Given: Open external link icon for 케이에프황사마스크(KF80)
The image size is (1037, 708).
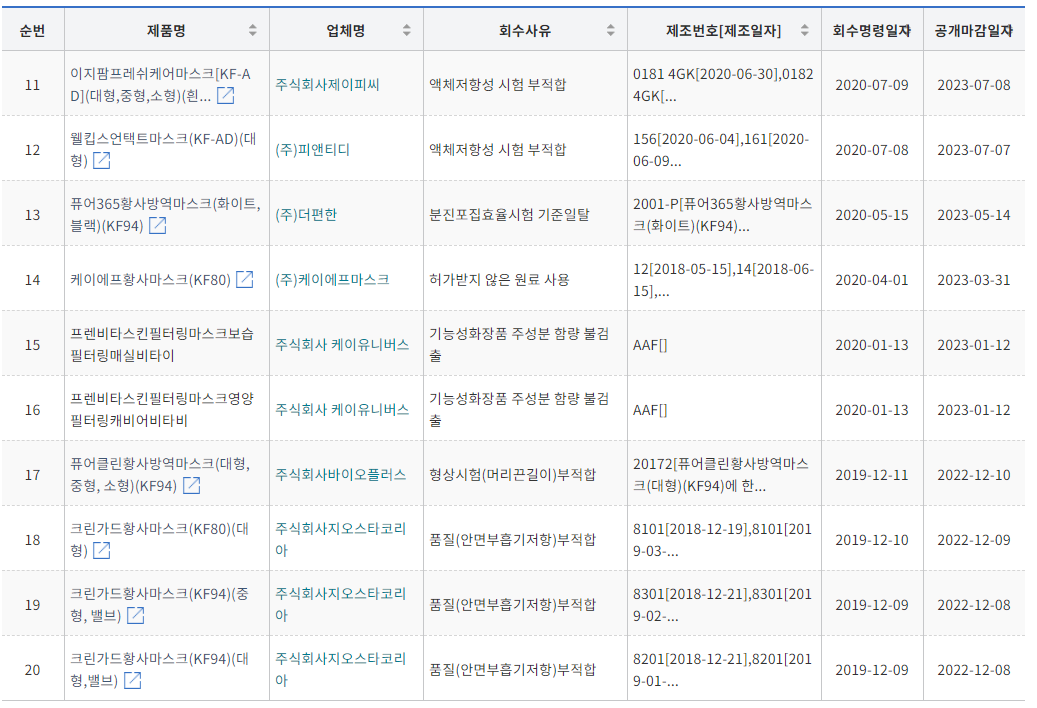Looking at the screenshot, I should tap(245, 280).
